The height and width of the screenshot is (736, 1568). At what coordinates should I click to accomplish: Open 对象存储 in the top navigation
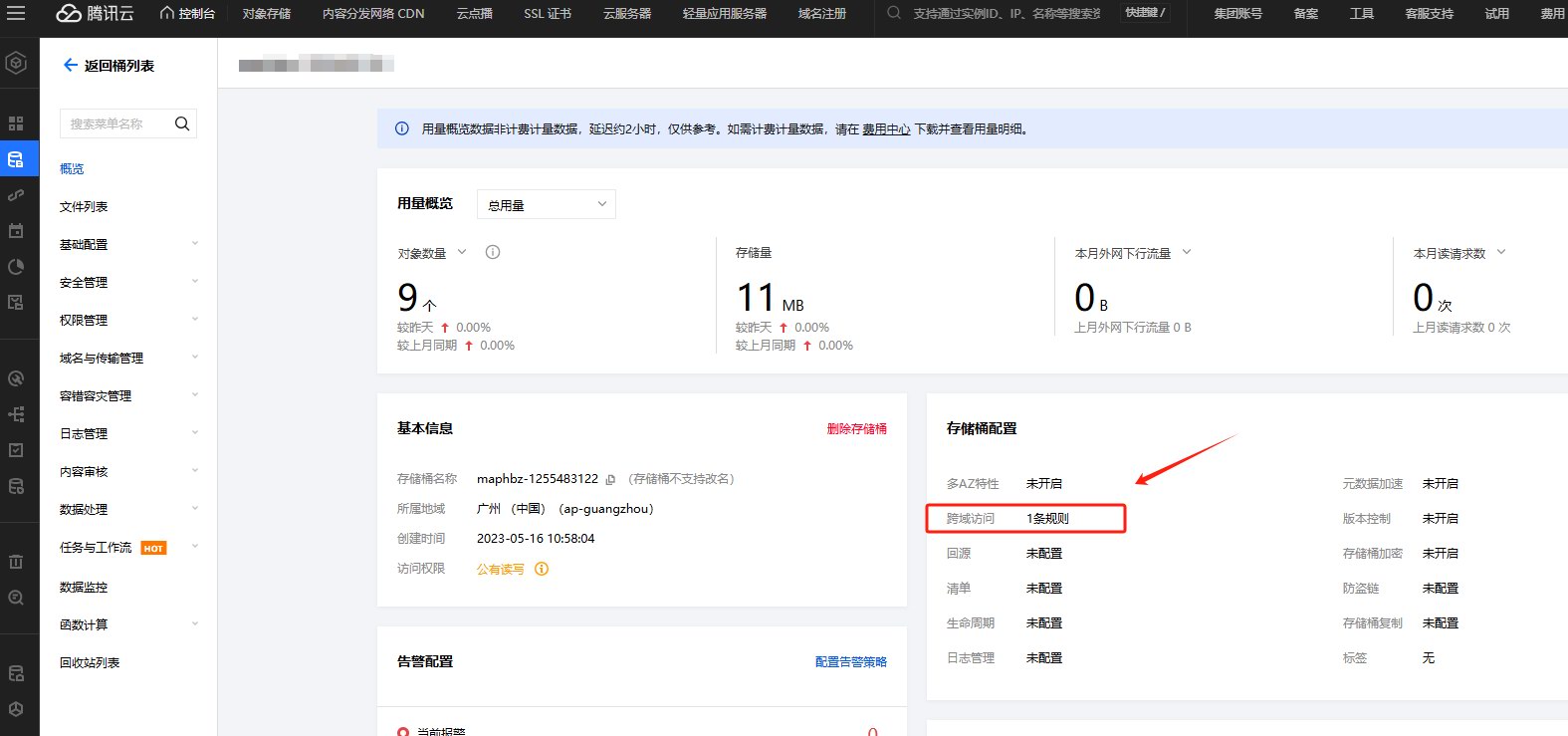click(267, 13)
